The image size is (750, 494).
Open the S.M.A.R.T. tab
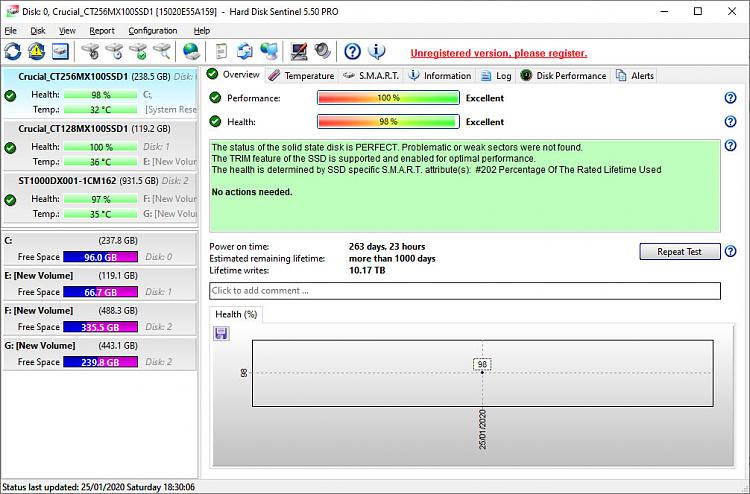[x=371, y=76]
